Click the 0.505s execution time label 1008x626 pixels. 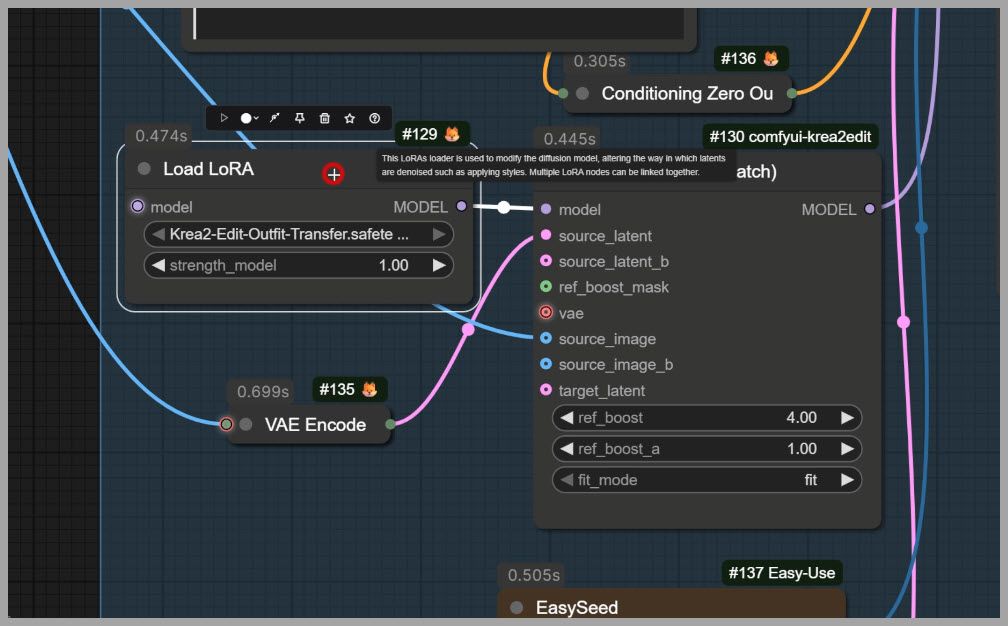coord(534,575)
